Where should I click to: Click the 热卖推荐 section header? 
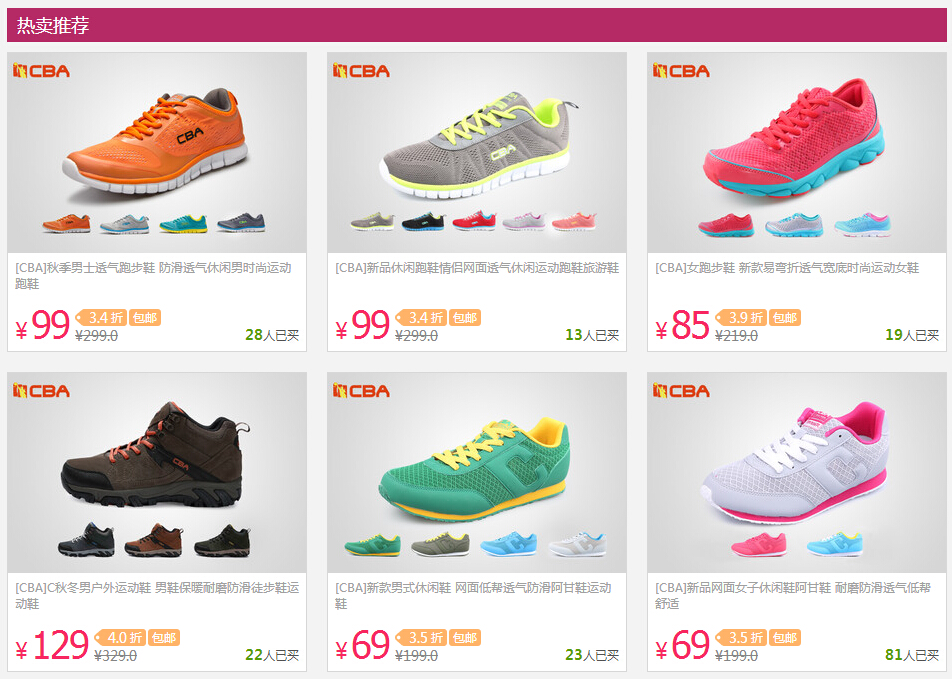click(53, 26)
